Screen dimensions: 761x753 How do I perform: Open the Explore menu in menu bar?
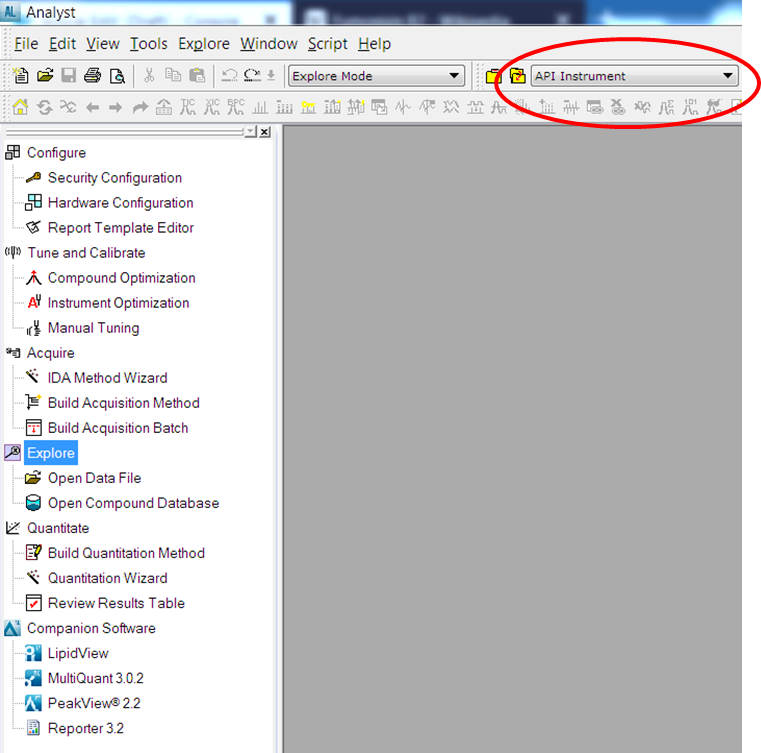[x=204, y=44]
